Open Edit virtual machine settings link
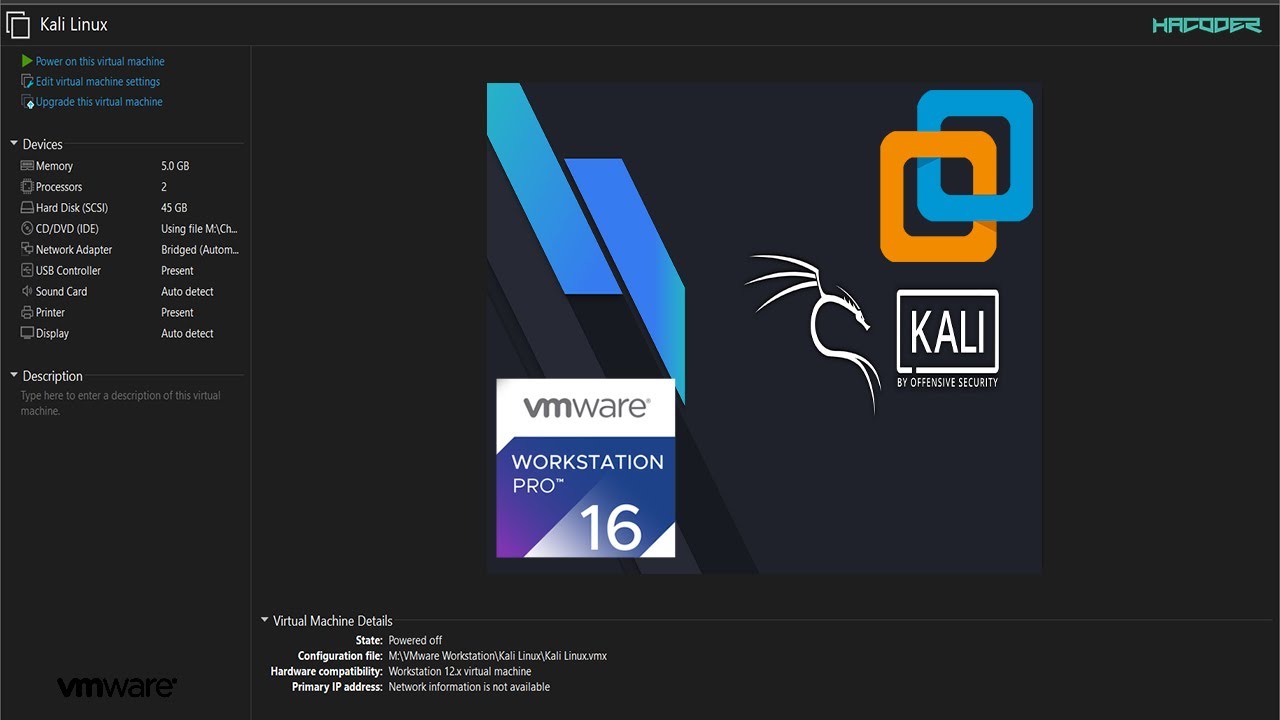Screen dimensions: 1280x720 tap(98, 82)
